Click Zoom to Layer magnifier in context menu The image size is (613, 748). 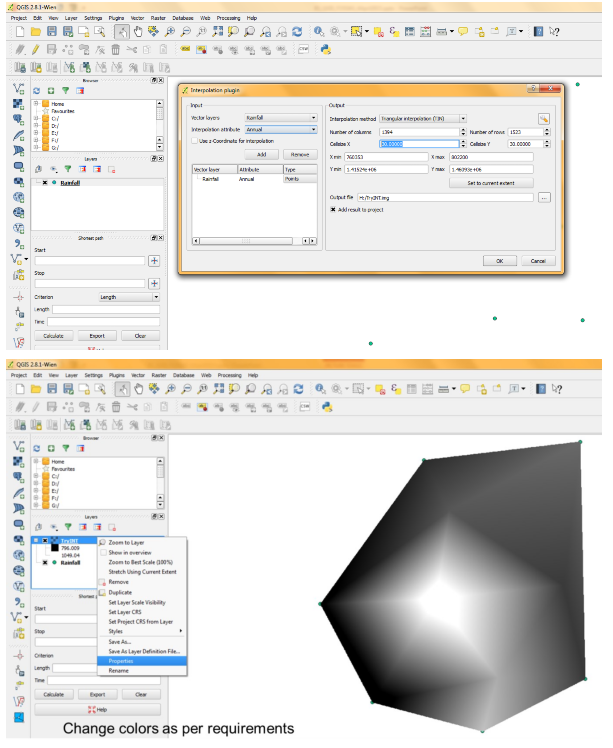click(x=101, y=542)
